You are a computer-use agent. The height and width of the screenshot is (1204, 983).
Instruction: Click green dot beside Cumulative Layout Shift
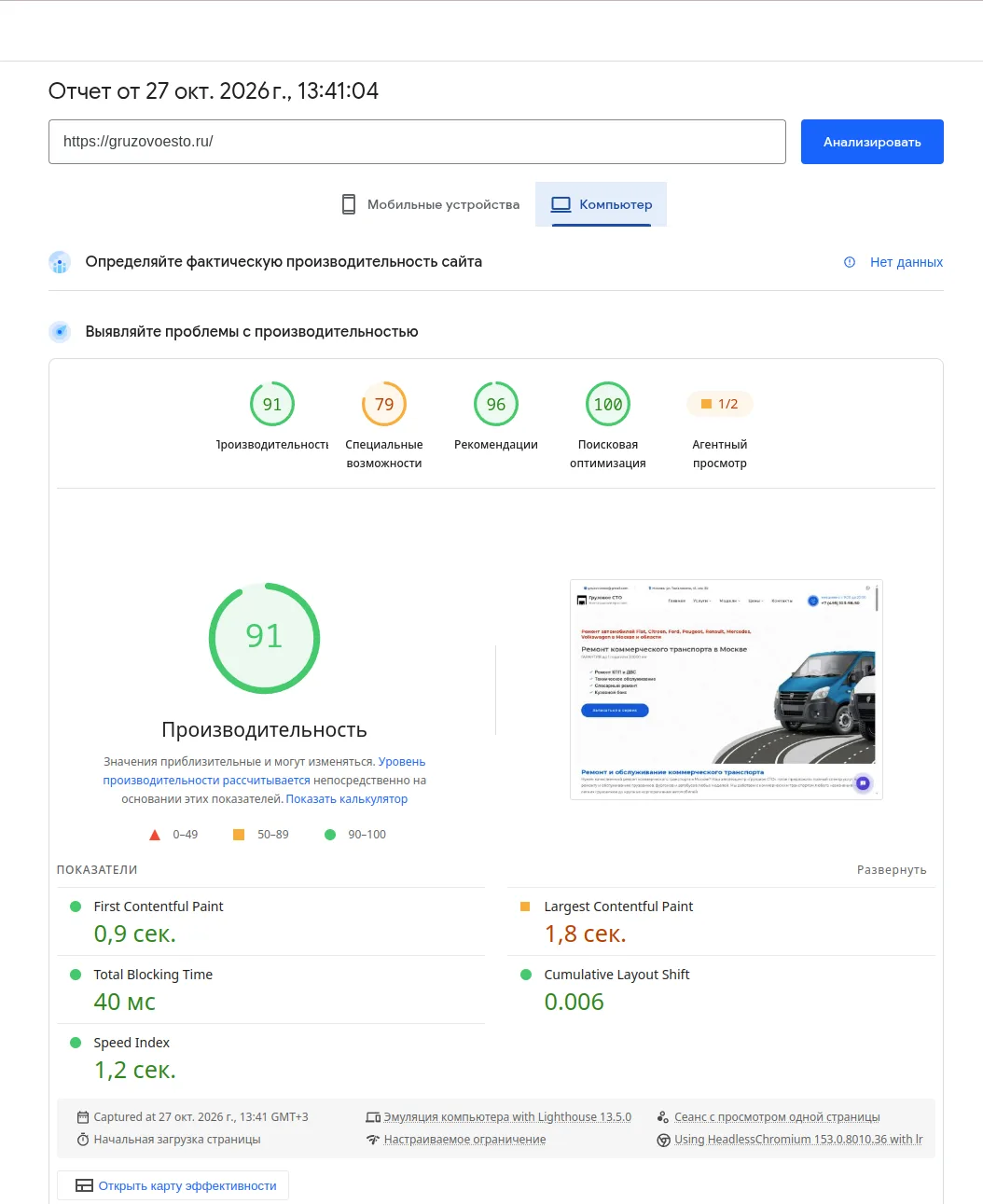click(x=526, y=975)
